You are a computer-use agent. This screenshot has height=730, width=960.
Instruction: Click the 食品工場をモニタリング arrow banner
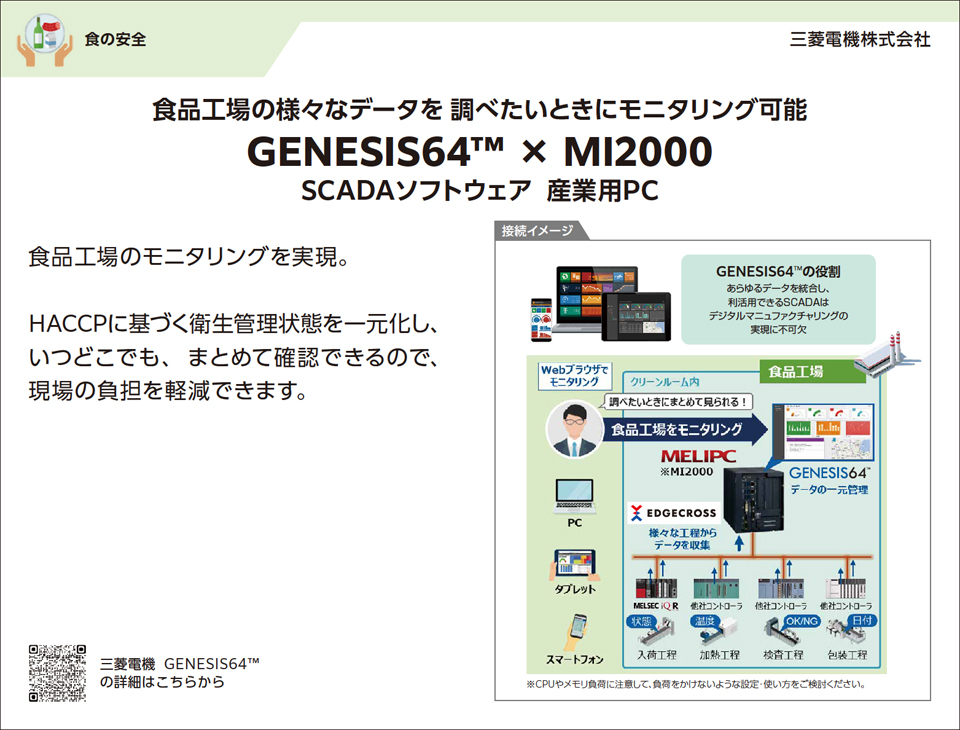684,429
